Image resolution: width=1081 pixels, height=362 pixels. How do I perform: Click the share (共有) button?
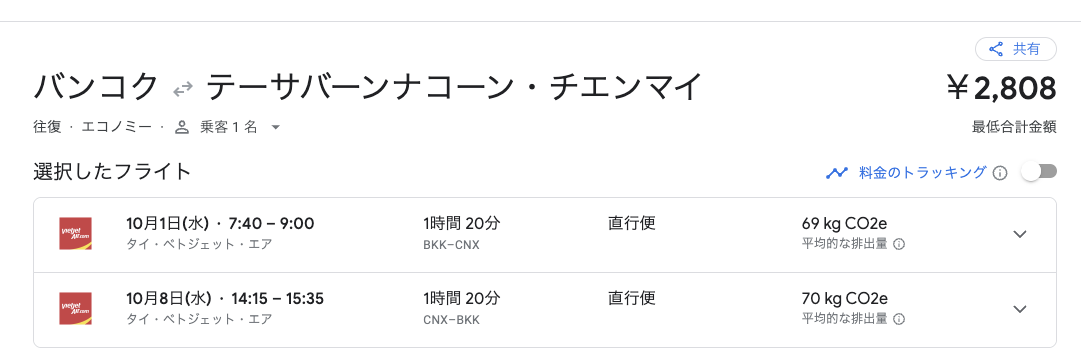point(1016,49)
